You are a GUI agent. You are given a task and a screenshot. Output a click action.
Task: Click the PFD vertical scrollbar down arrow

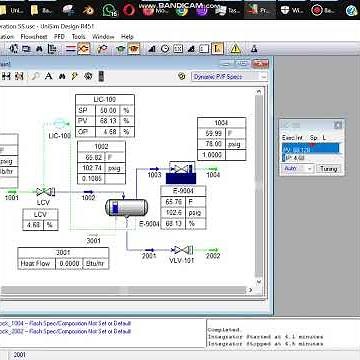pyautogui.click(x=259, y=282)
